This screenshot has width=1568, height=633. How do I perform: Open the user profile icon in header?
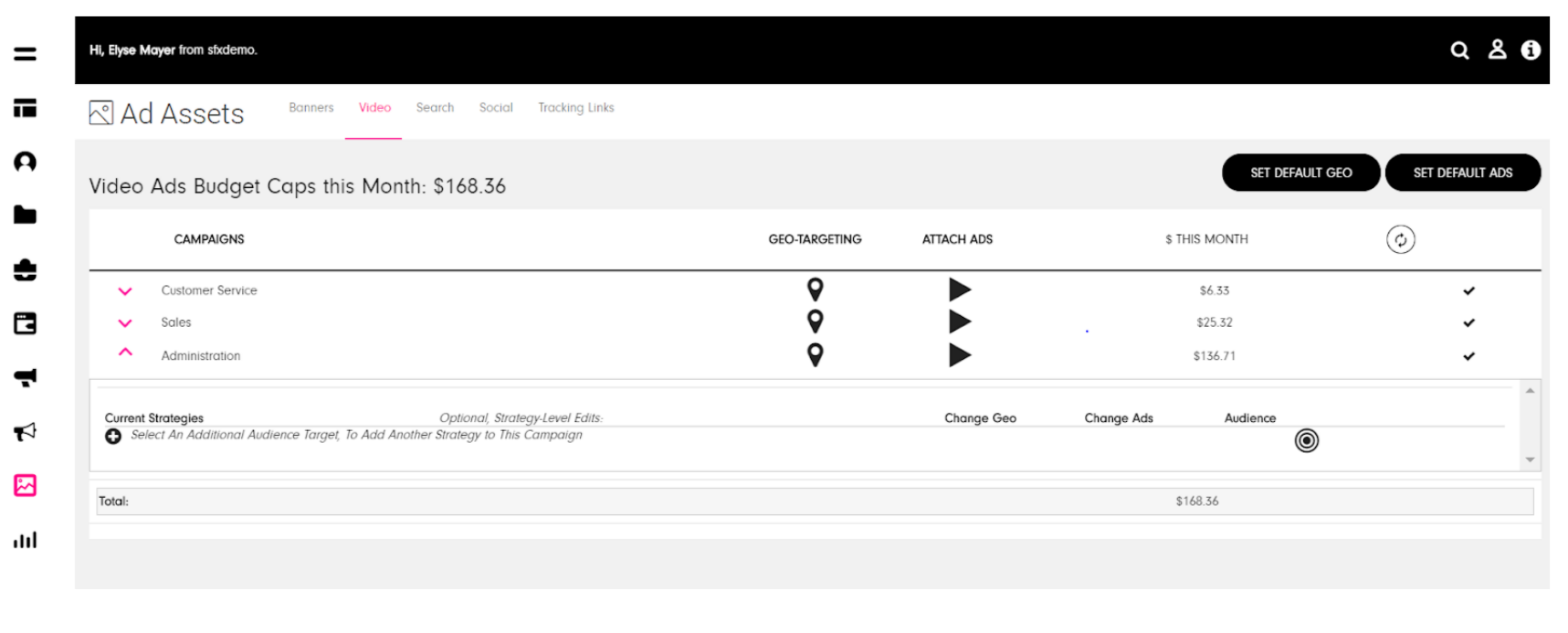point(1497,49)
